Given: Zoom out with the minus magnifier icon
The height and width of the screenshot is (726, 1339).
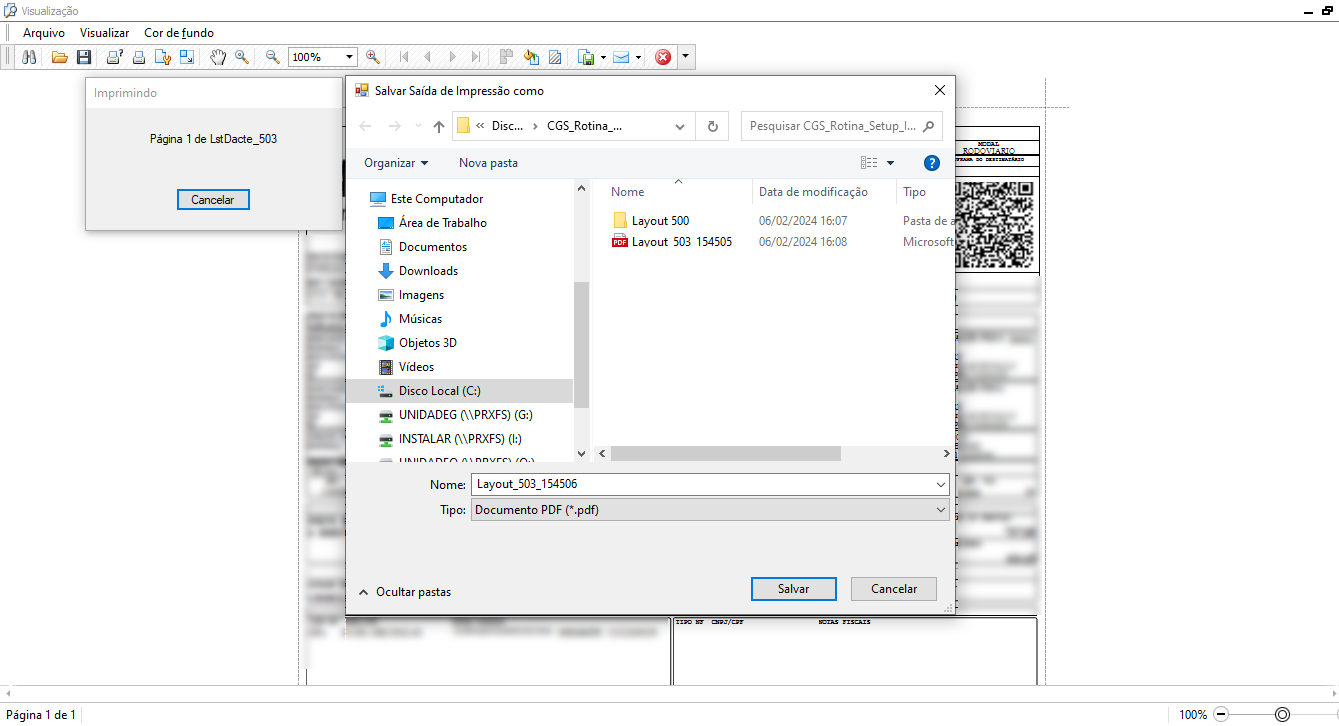Looking at the screenshot, I should [273, 57].
